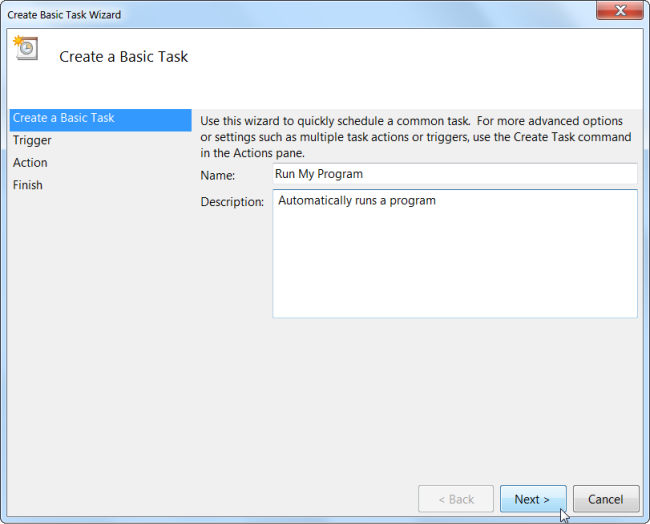This screenshot has width=650, height=524.
Task: Open the Action step in sidebar
Action: click(x=31, y=163)
